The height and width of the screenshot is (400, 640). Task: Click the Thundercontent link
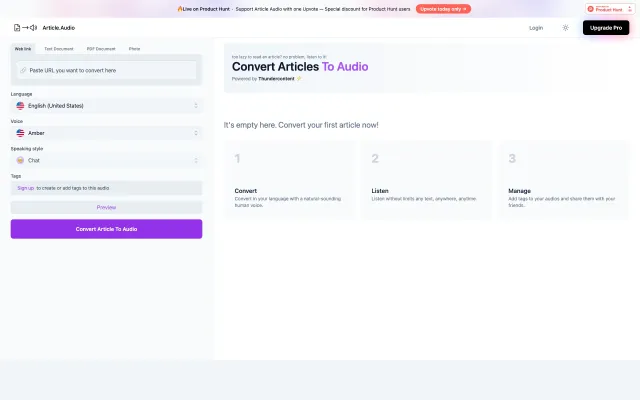[x=276, y=79]
